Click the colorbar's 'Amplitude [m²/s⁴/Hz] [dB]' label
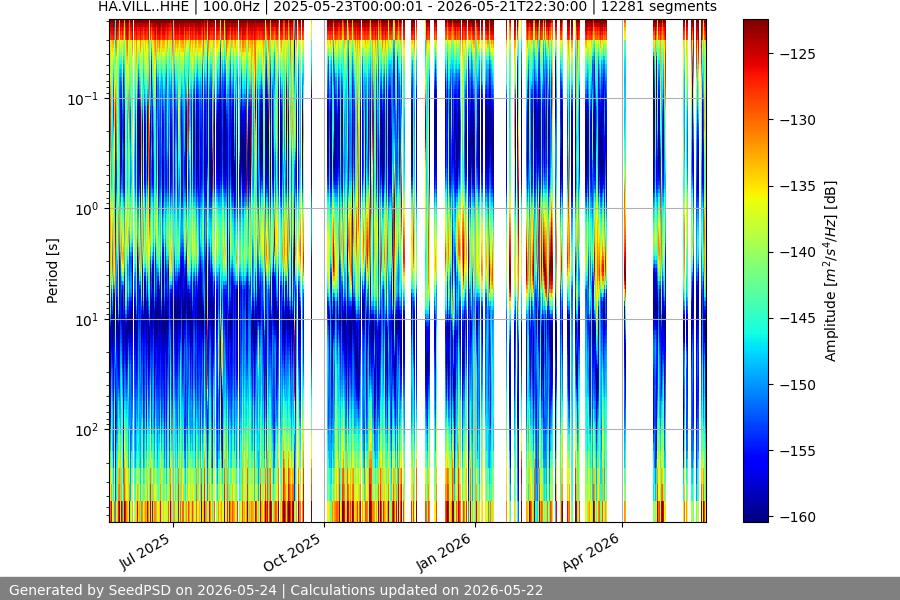This screenshot has height=600, width=900. tap(830, 271)
